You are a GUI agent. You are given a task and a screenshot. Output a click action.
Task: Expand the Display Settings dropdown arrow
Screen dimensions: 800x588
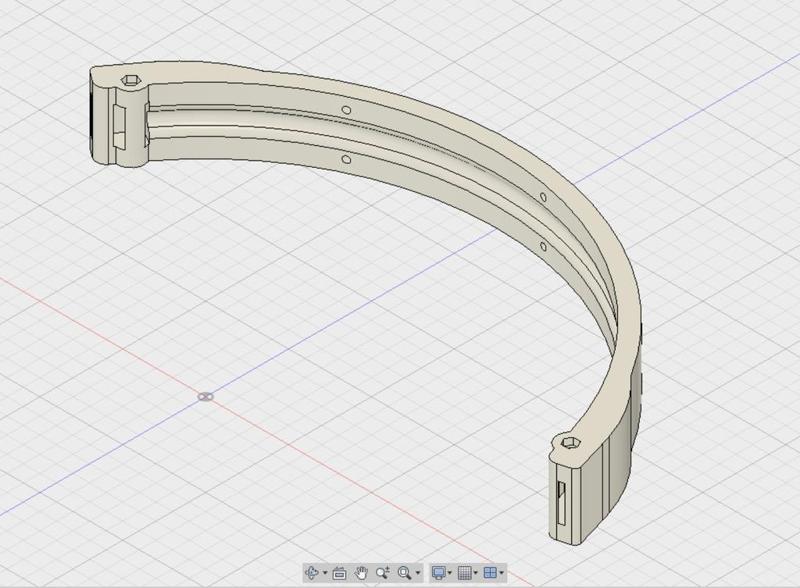click(x=449, y=573)
